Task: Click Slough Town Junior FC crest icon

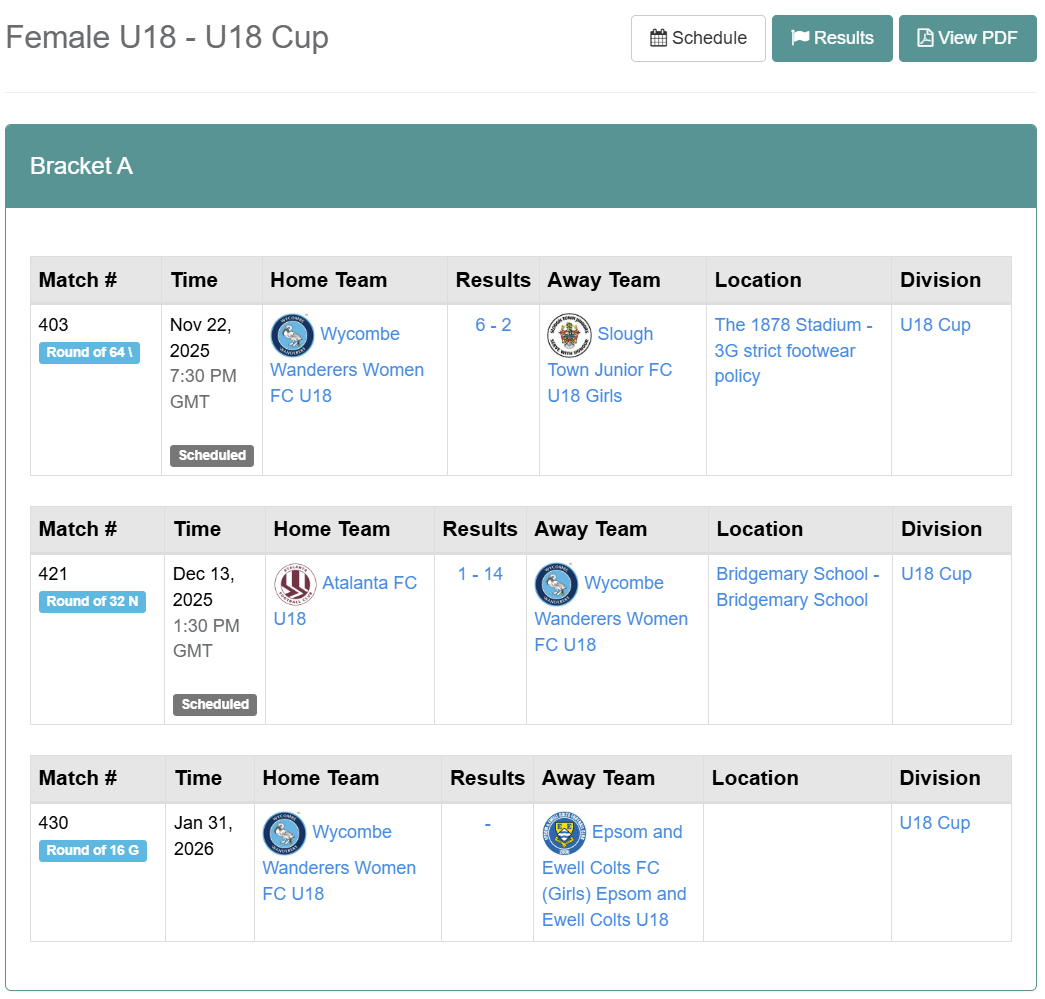Action: (x=569, y=335)
